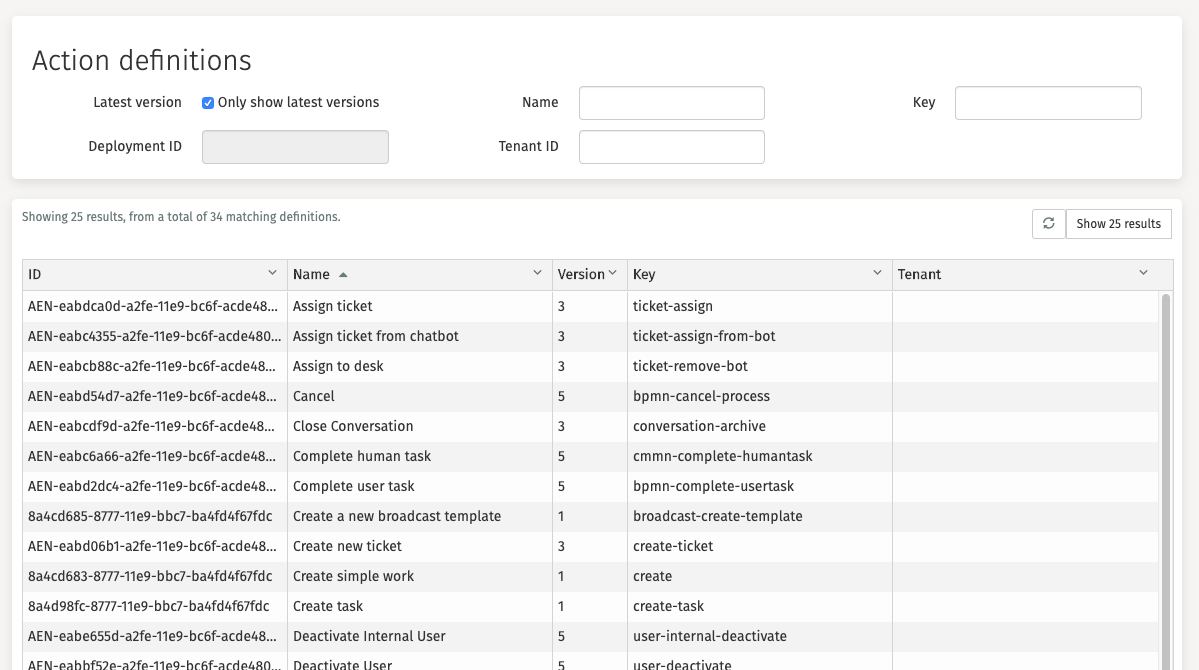Click the Deployment ID field
This screenshot has width=1199, height=670.
[295, 147]
